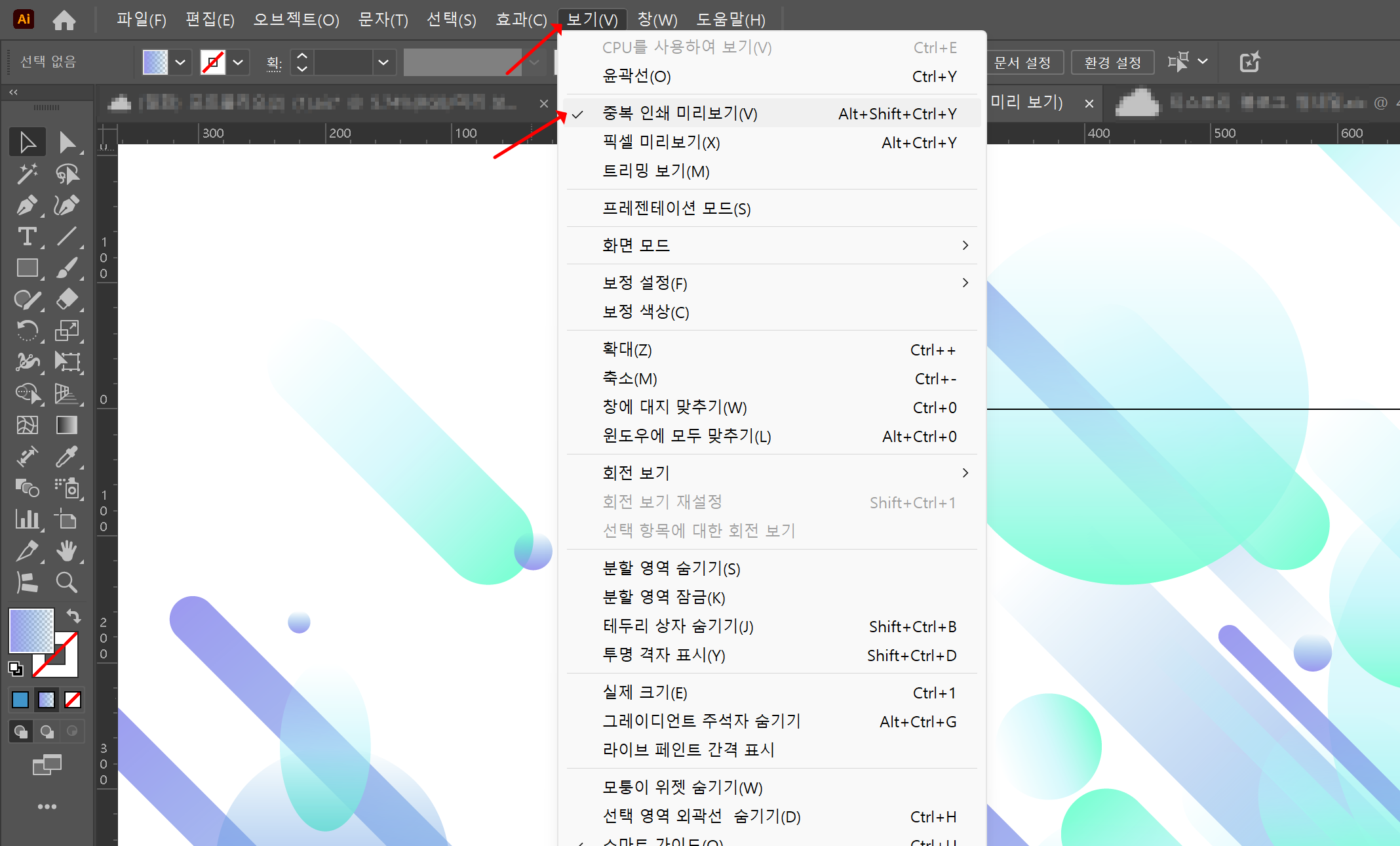Click the 환경 설정 button
The image size is (1400, 846).
pos(1112,62)
